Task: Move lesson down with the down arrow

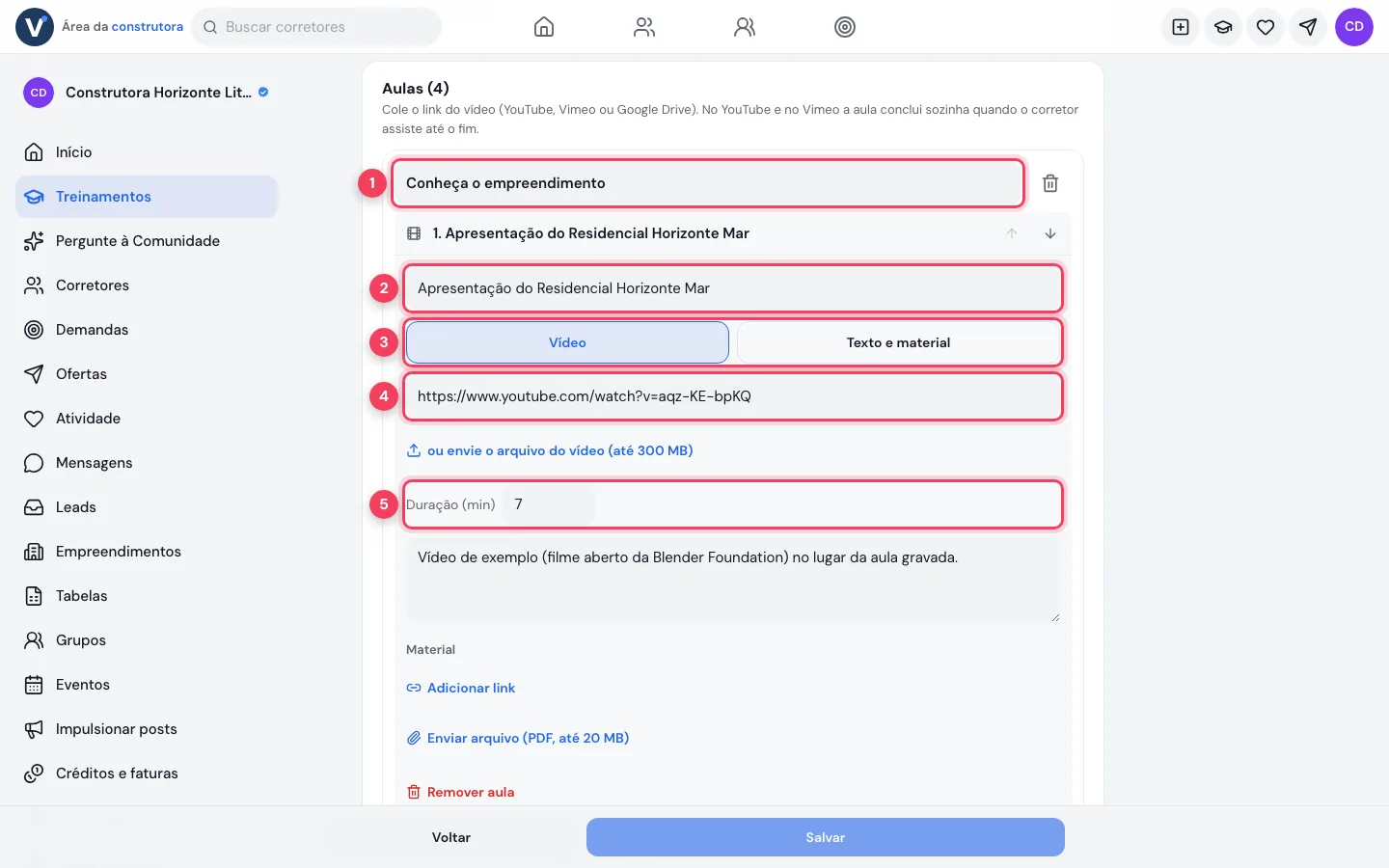Action: point(1050,233)
